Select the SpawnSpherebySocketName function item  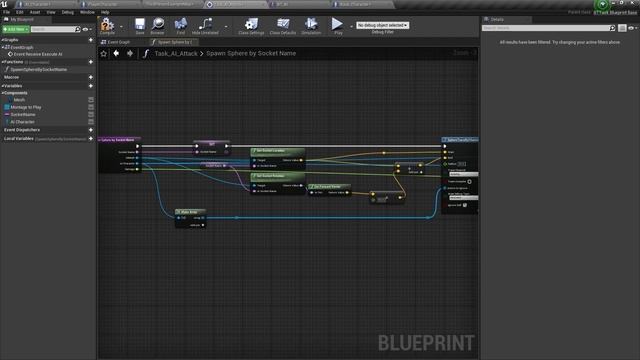coord(39,69)
